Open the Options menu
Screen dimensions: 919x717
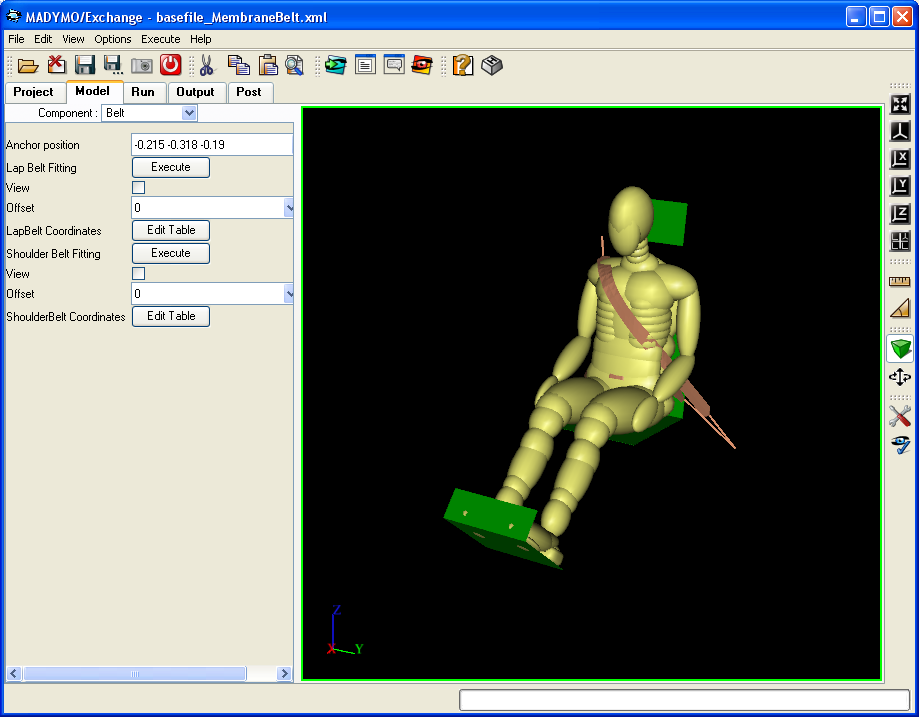click(113, 39)
